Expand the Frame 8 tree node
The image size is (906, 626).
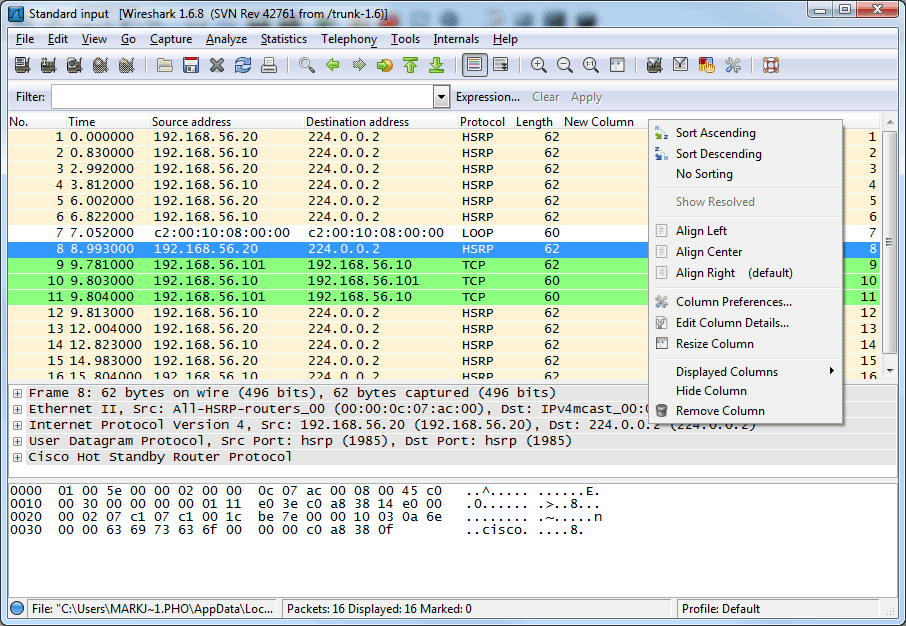pos(17,393)
